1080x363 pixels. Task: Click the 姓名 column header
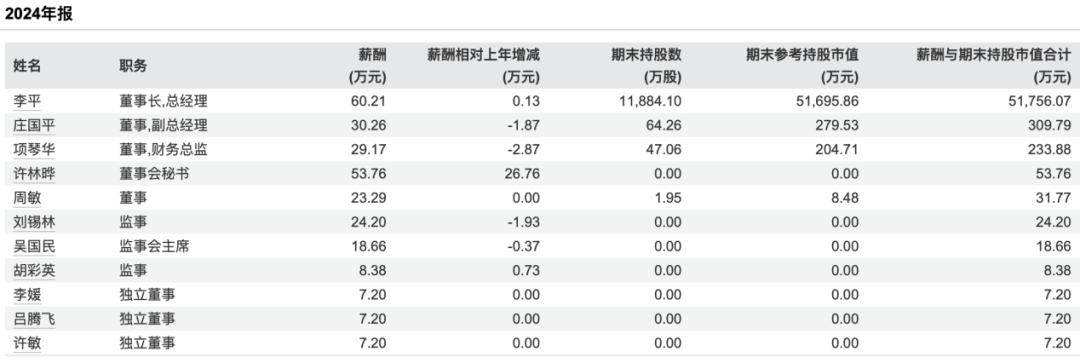27,65
